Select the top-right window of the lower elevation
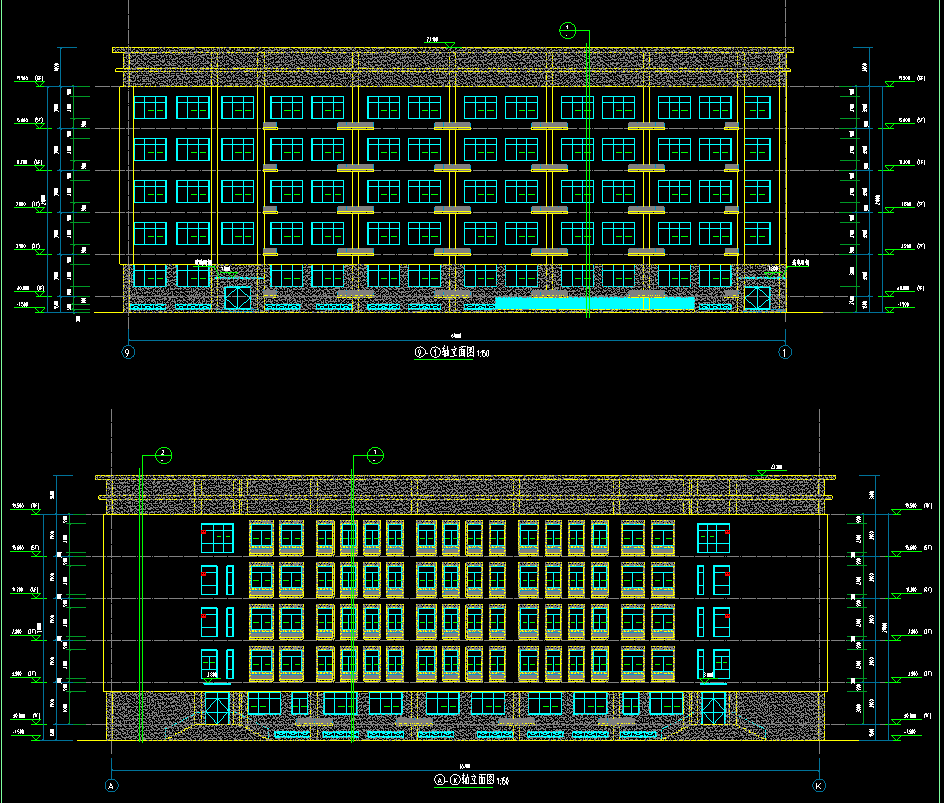The width and height of the screenshot is (944, 803). 711,537
